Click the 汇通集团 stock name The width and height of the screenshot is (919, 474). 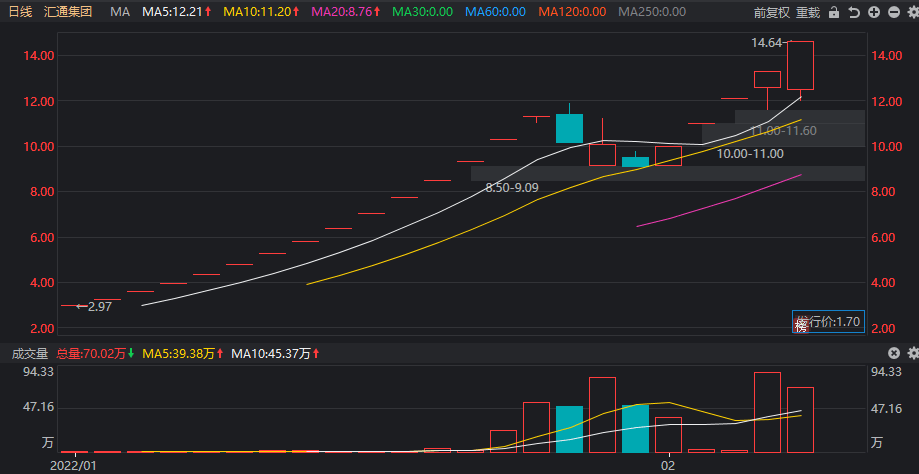click(x=68, y=12)
